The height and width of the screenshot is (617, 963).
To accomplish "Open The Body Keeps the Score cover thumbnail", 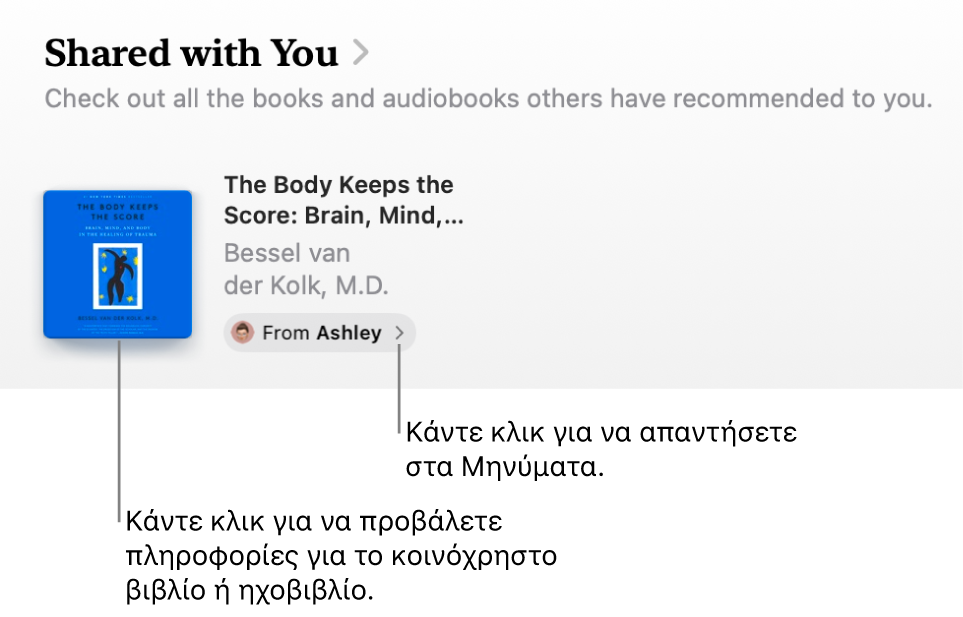I will pos(117,264).
